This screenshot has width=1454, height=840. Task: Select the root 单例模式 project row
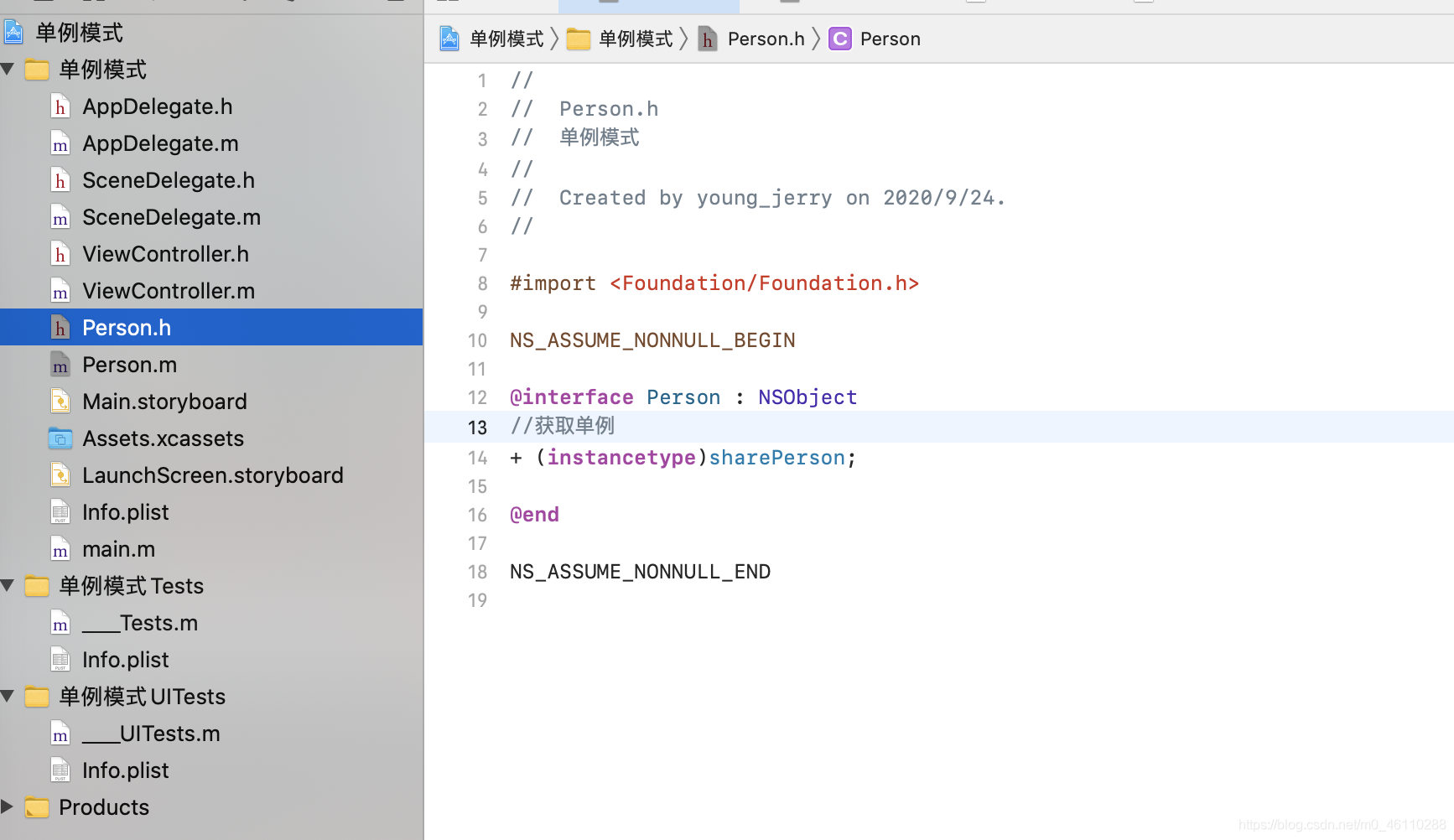pos(211,33)
